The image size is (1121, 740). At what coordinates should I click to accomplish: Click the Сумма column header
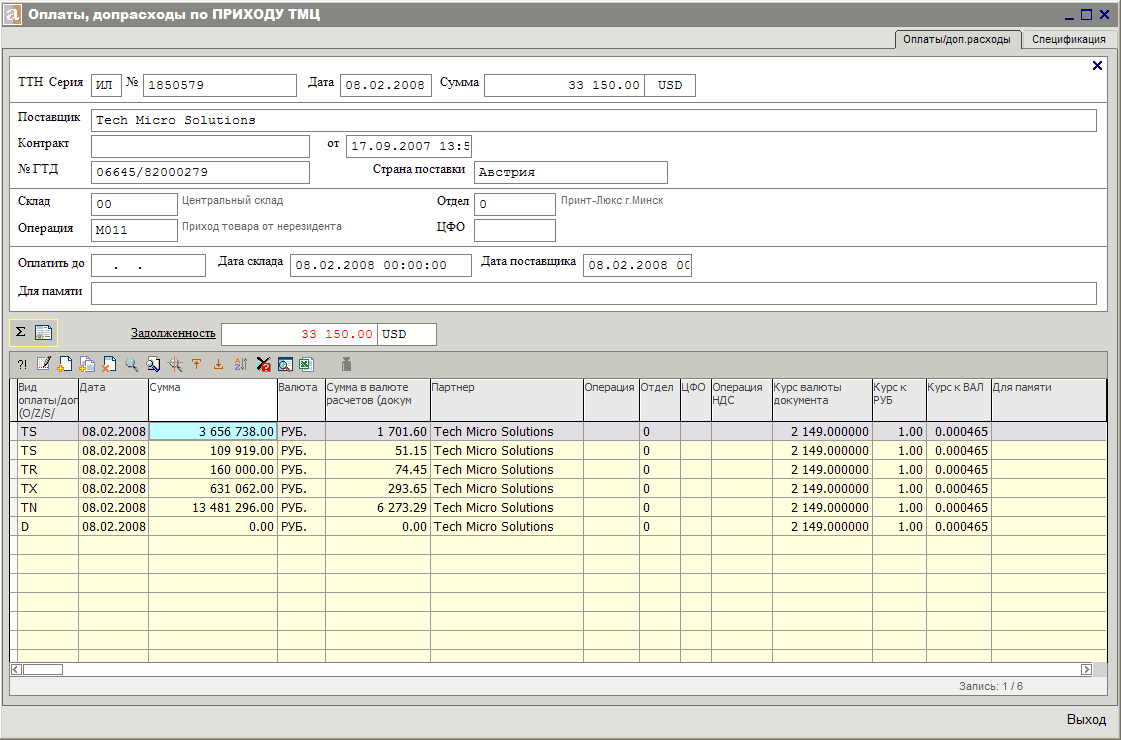[x=213, y=400]
